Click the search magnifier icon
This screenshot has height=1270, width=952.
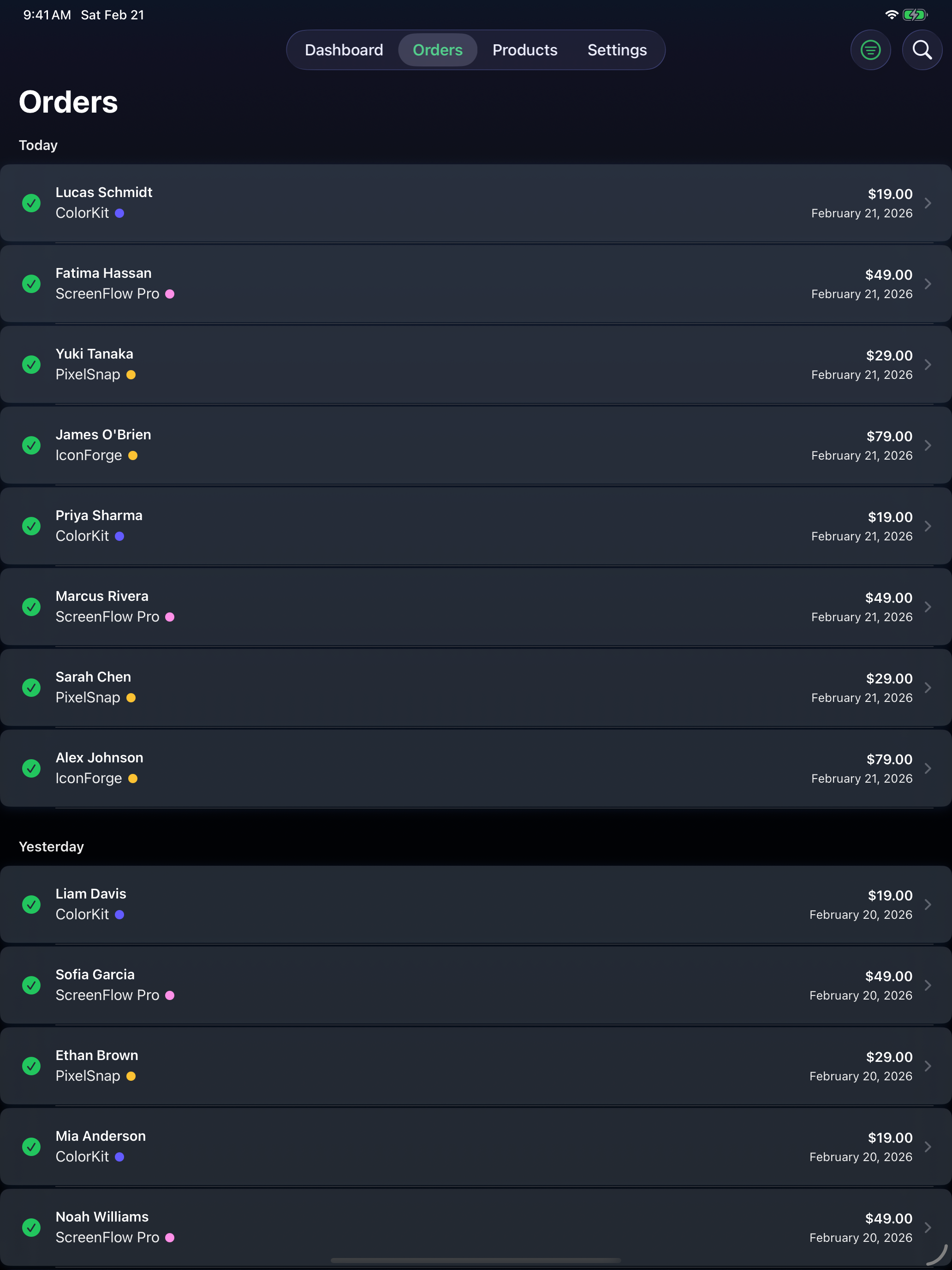click(922, 50)
